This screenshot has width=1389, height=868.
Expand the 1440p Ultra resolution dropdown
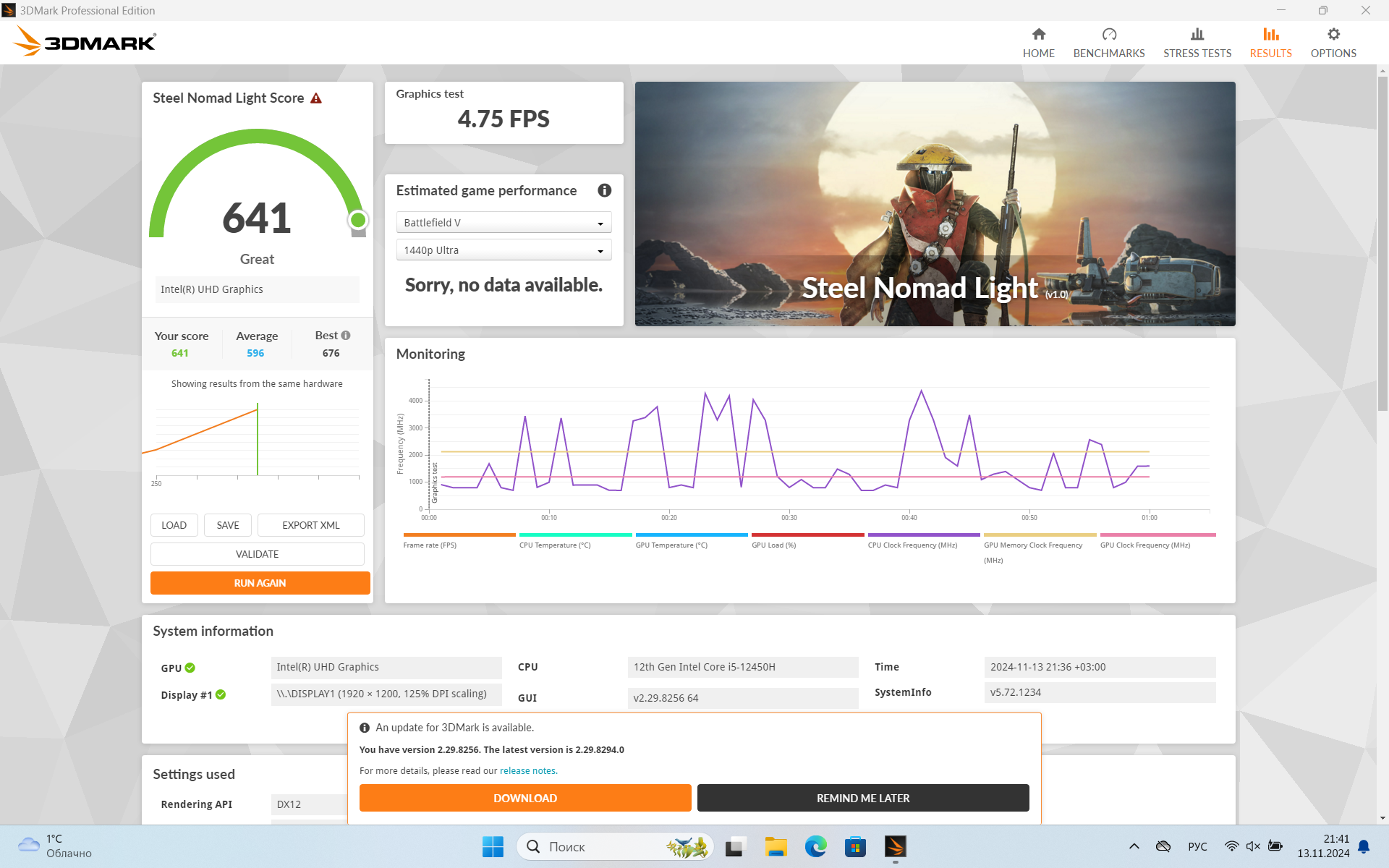pyautogui.click(x=504, y=250)
